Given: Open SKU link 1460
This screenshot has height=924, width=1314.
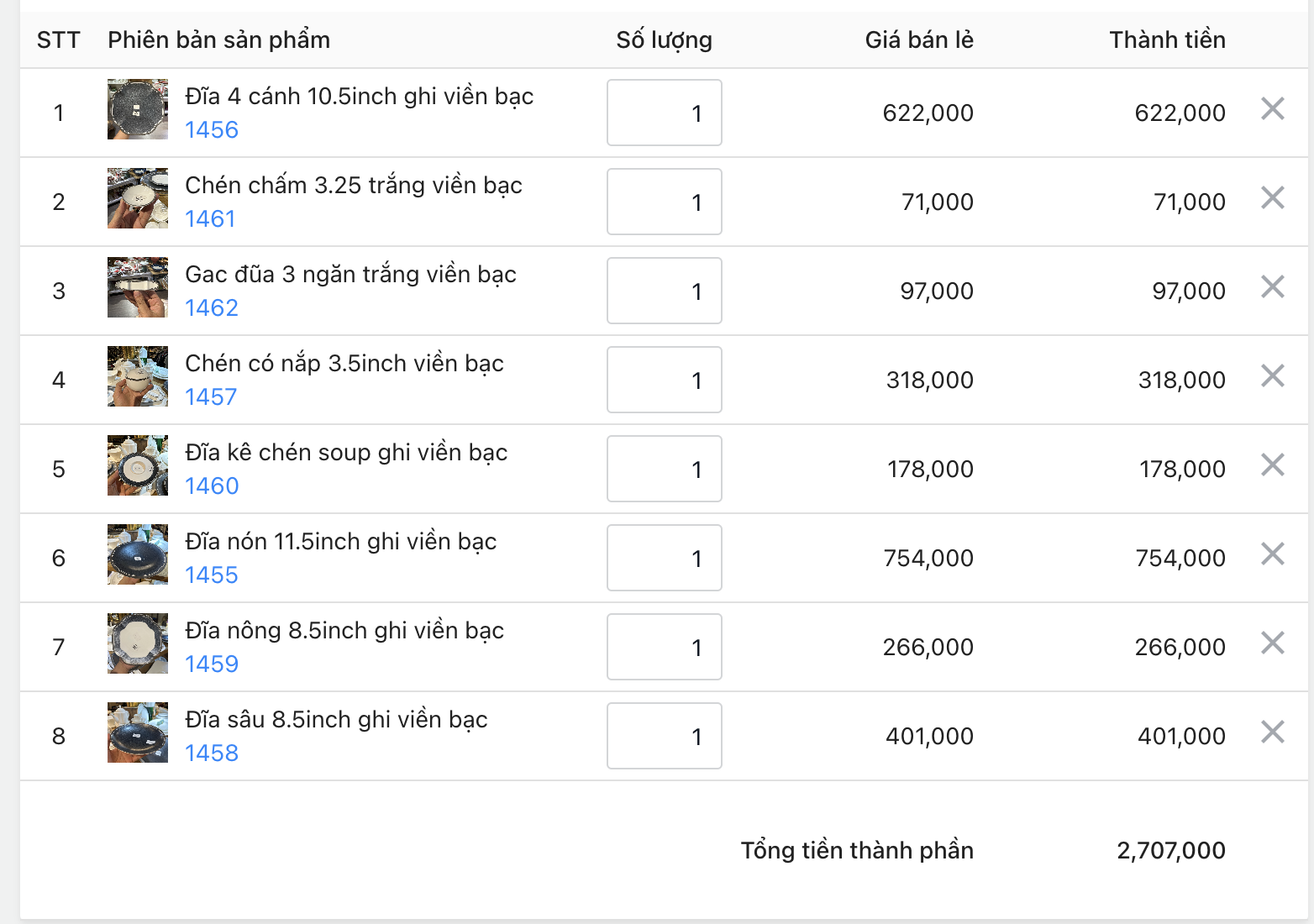Looking at the screenshot, I should (212, 486).
